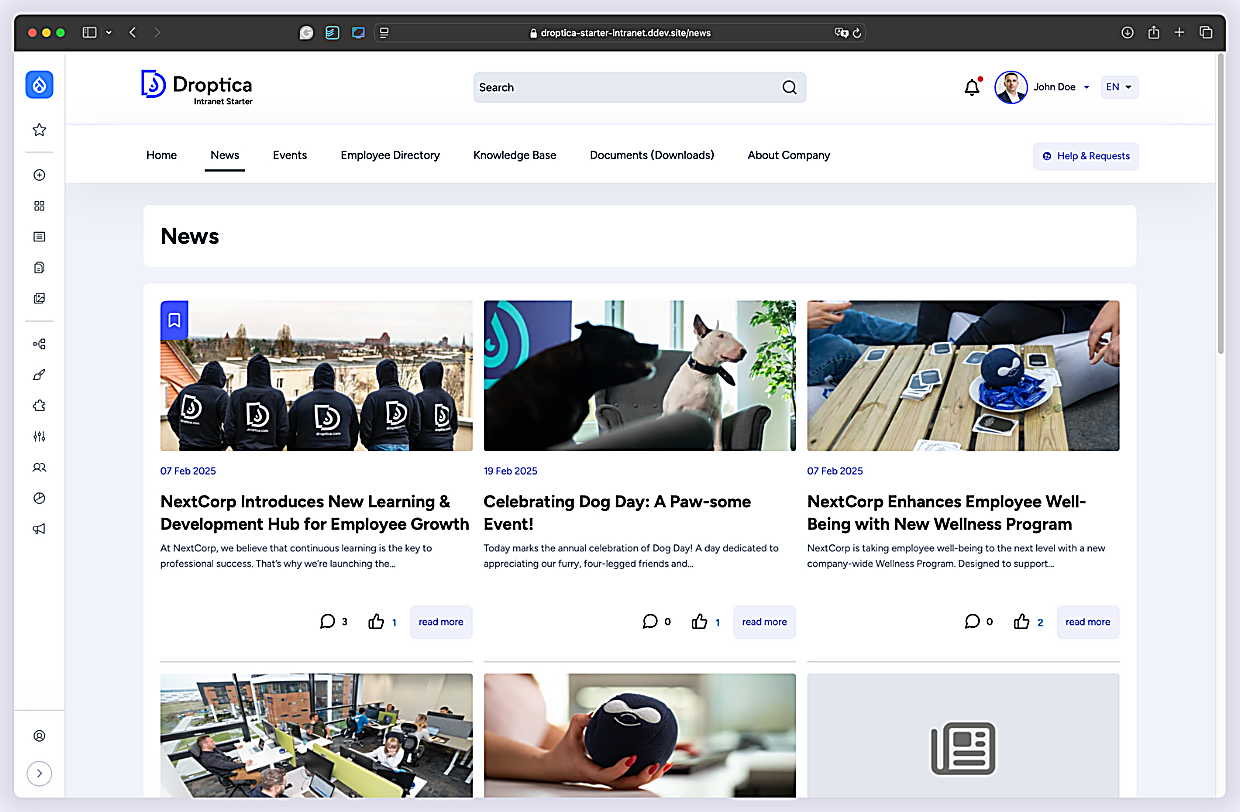Open Celebrating Dog Day: A Paw-some Event title
1240x812 pixels.
[x=617, y=513]
